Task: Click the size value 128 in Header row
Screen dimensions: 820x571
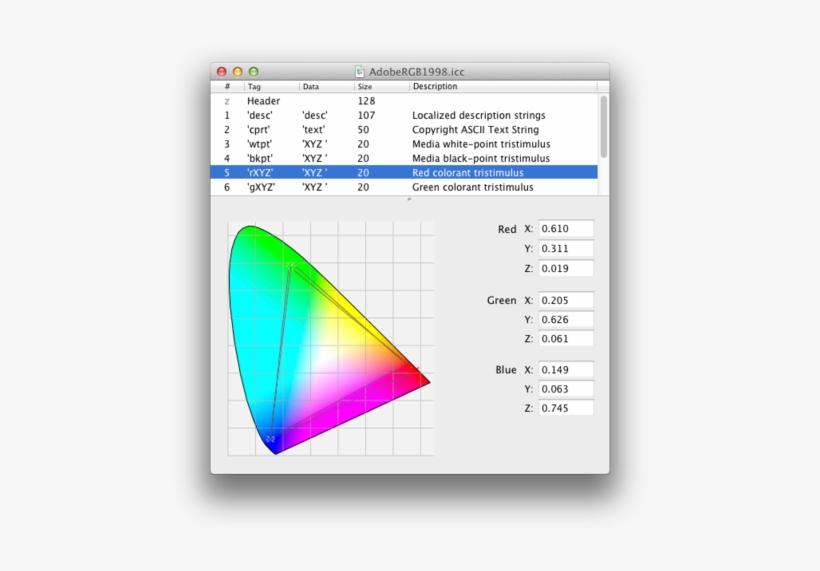Action: pyautogui.click(x=366, y=101)
